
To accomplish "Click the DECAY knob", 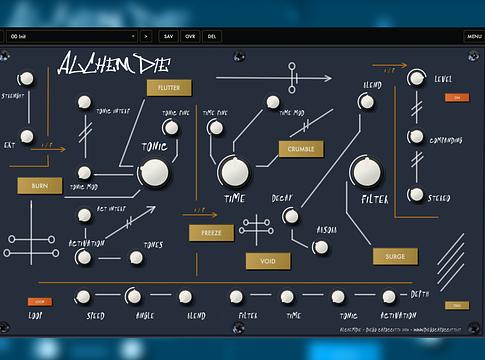I will [292, 216].
